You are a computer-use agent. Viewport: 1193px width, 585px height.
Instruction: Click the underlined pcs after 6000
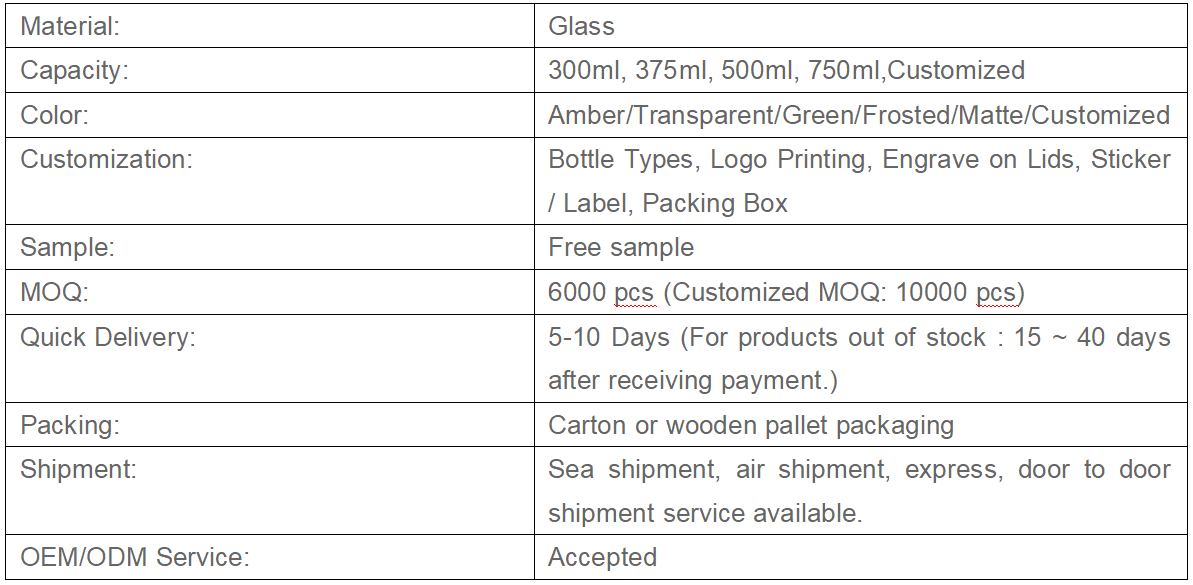coord(634,294)
